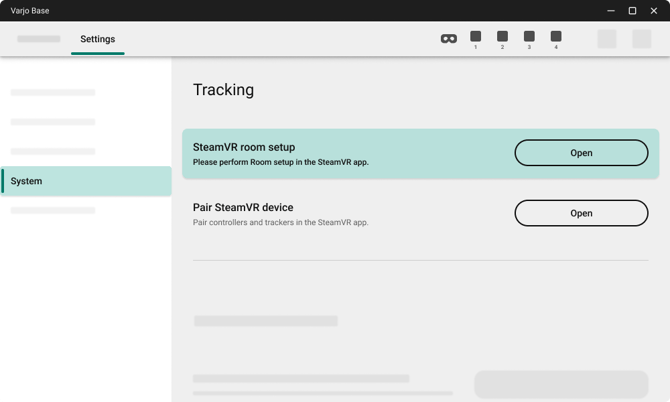
Task: Click the gray placeholder button at bottom right
Action: (x=561, y=384)
